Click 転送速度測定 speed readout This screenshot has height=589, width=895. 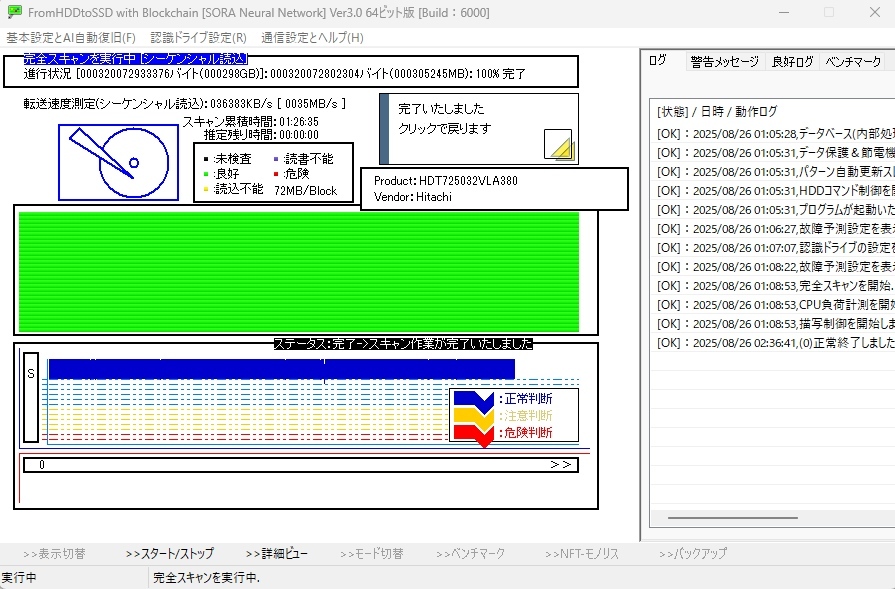click(x=185, y=103)
